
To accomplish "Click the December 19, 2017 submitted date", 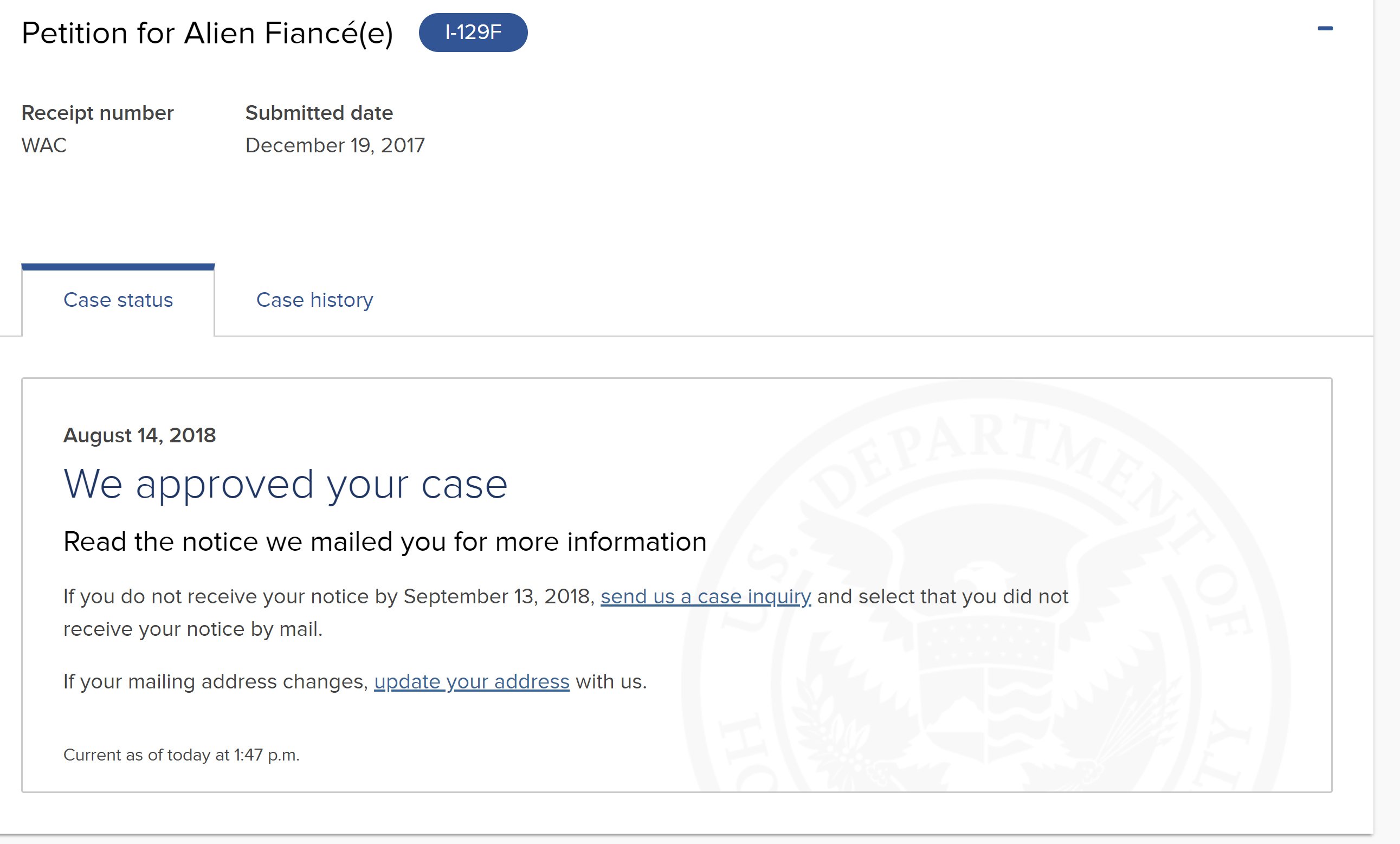I will pyautogui.click(x=335, y=145).
